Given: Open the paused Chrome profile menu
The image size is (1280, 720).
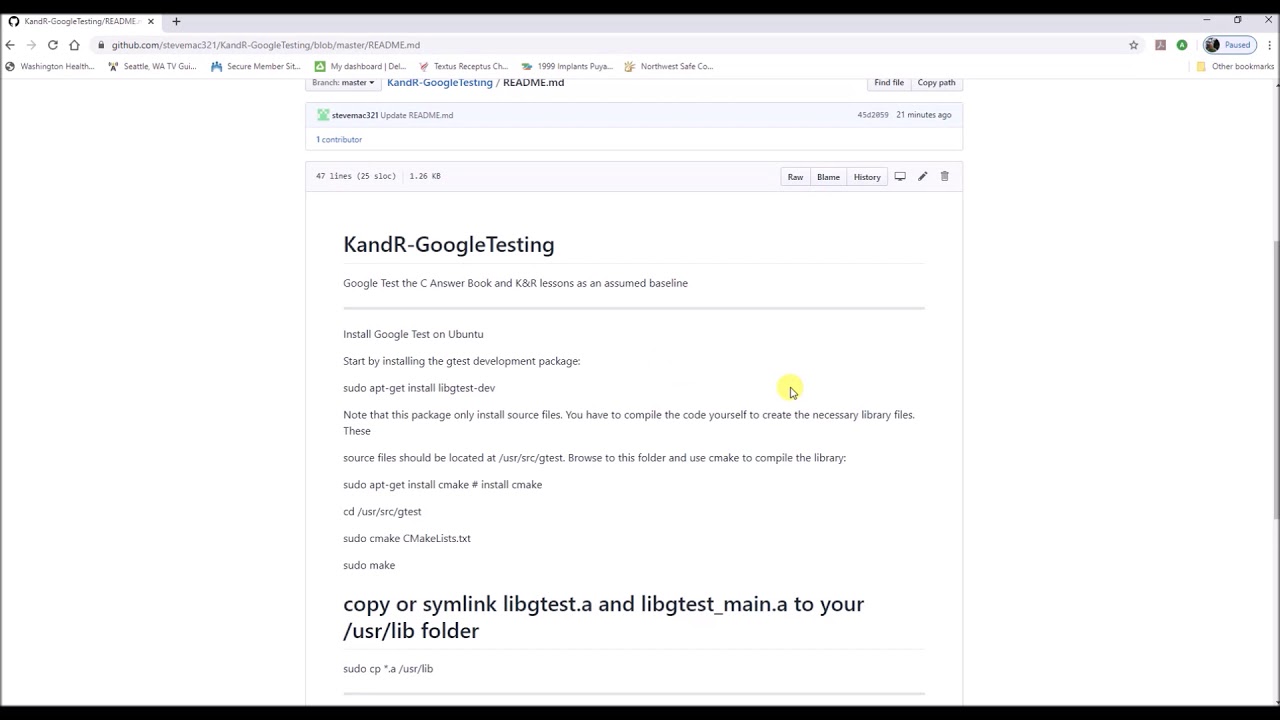Looking at the screenshot, I should click(x=1229, y=45).
